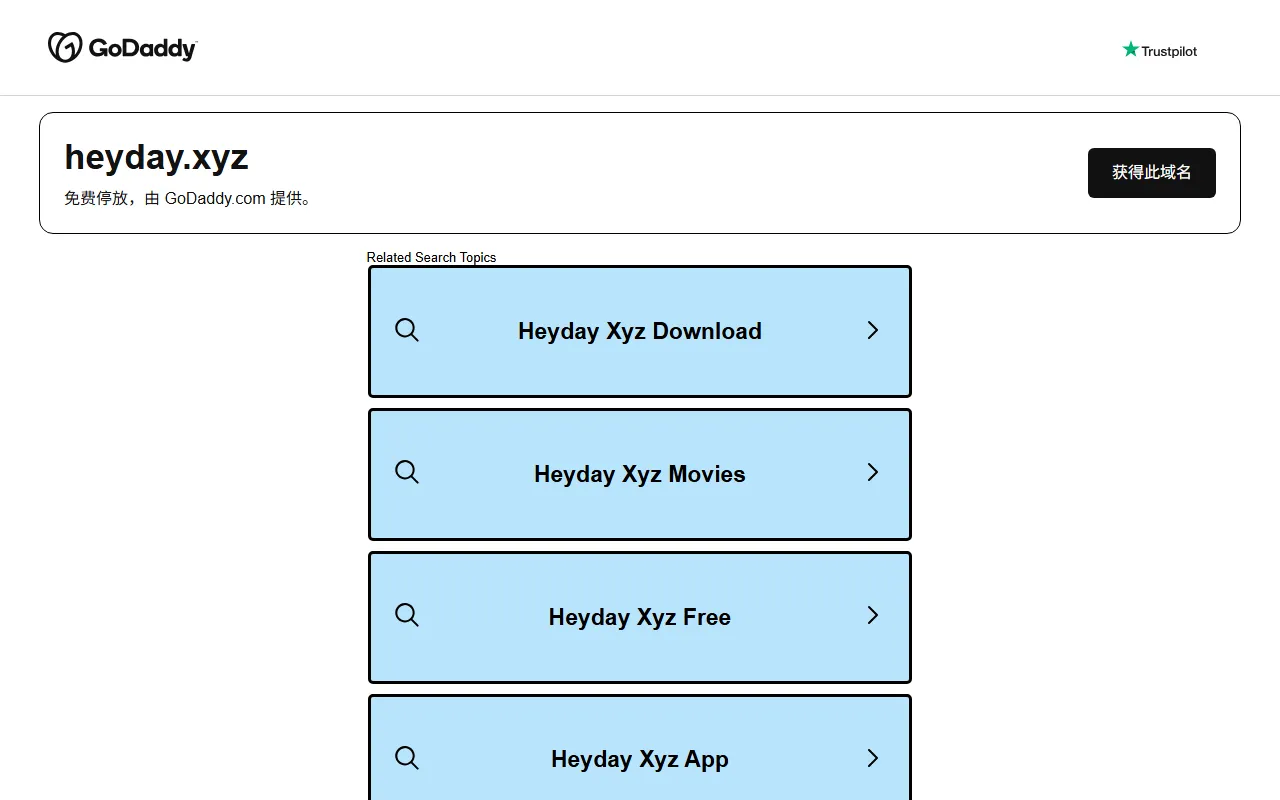
Task: Expand the chevron on Heyday Xyz Free
Action: 872,616
